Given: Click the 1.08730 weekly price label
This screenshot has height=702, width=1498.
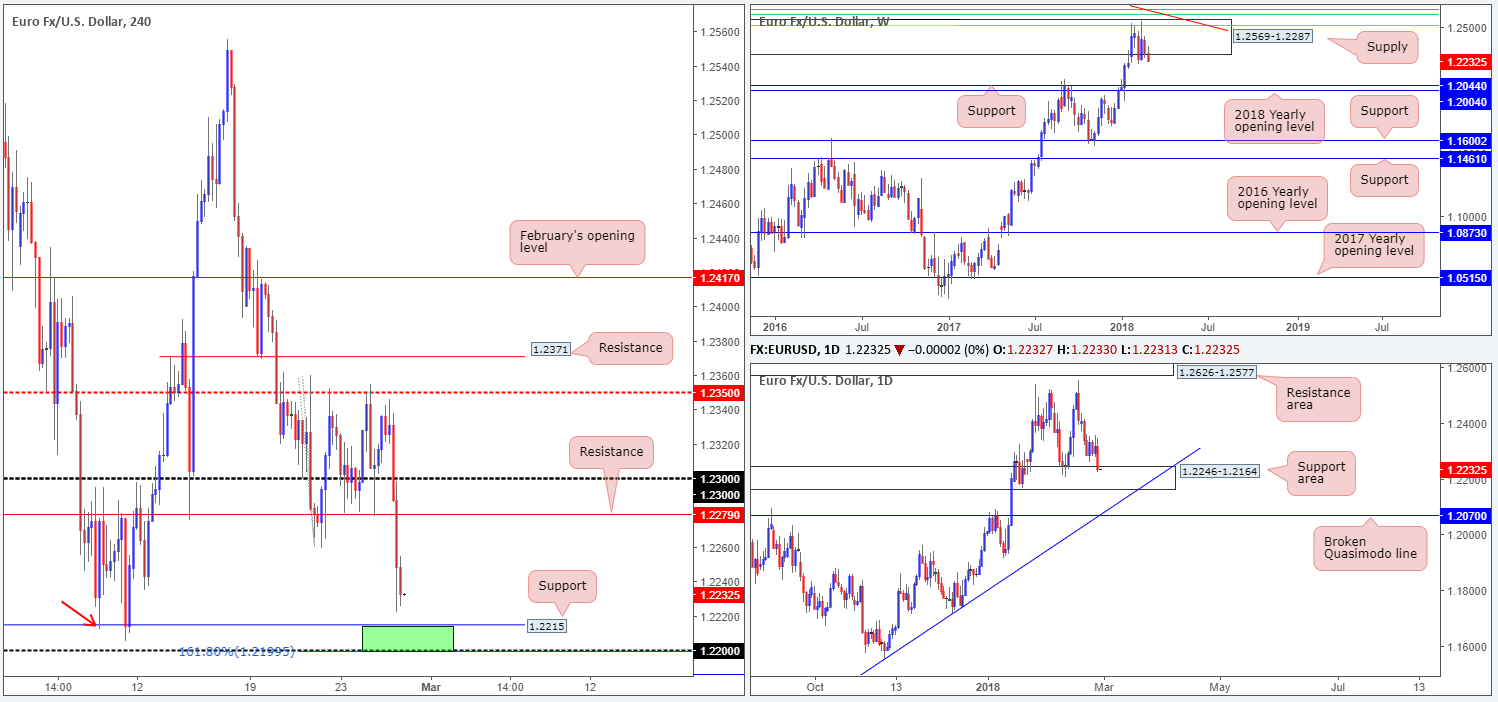Looking at the screenshot, I should [x=1468, y=232].
